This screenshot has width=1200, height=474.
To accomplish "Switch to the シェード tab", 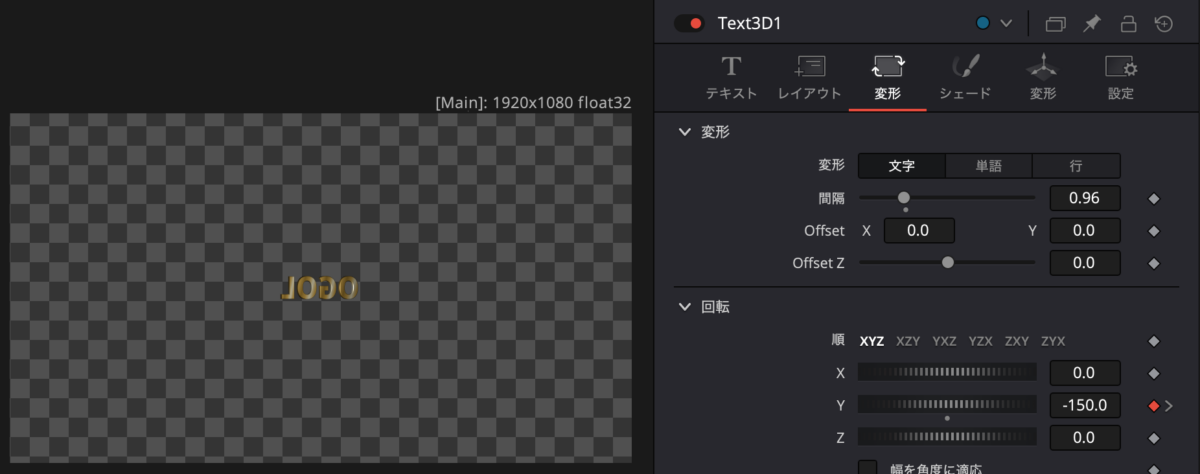I will (x=965, y=78).
